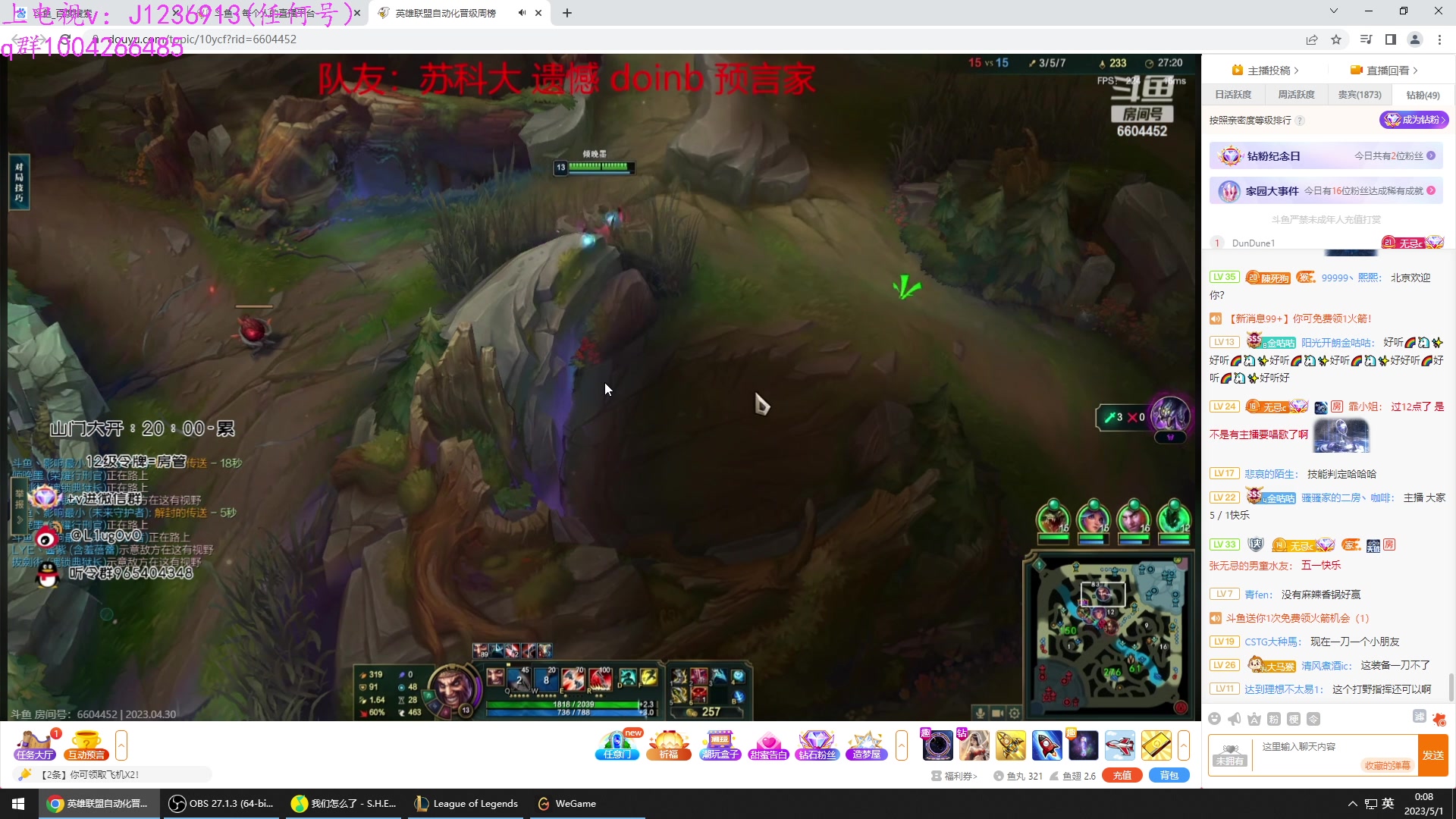Viewport: 1456px width, 819px height.
Task: Open Chrome profile avatar menu
Action: pos(1414,39)
